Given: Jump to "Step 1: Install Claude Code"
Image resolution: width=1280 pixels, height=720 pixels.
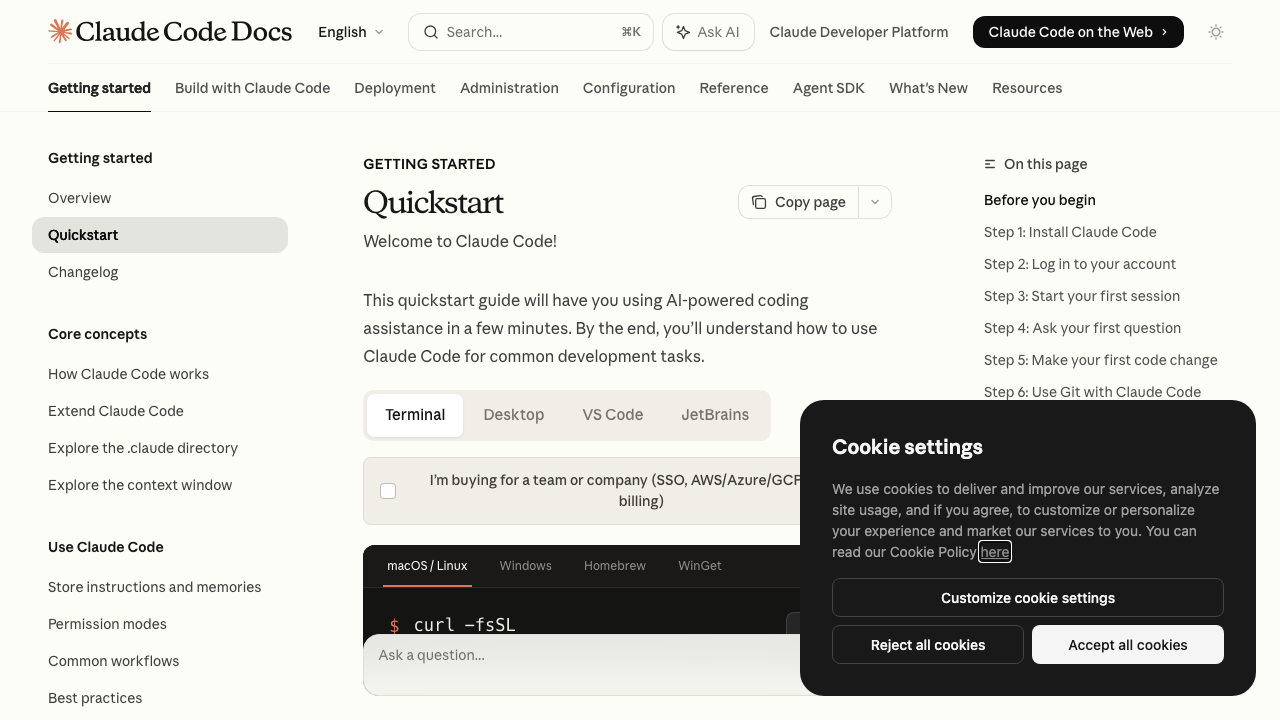Looking at the screenshot, I should click(x=1070, y=232).
